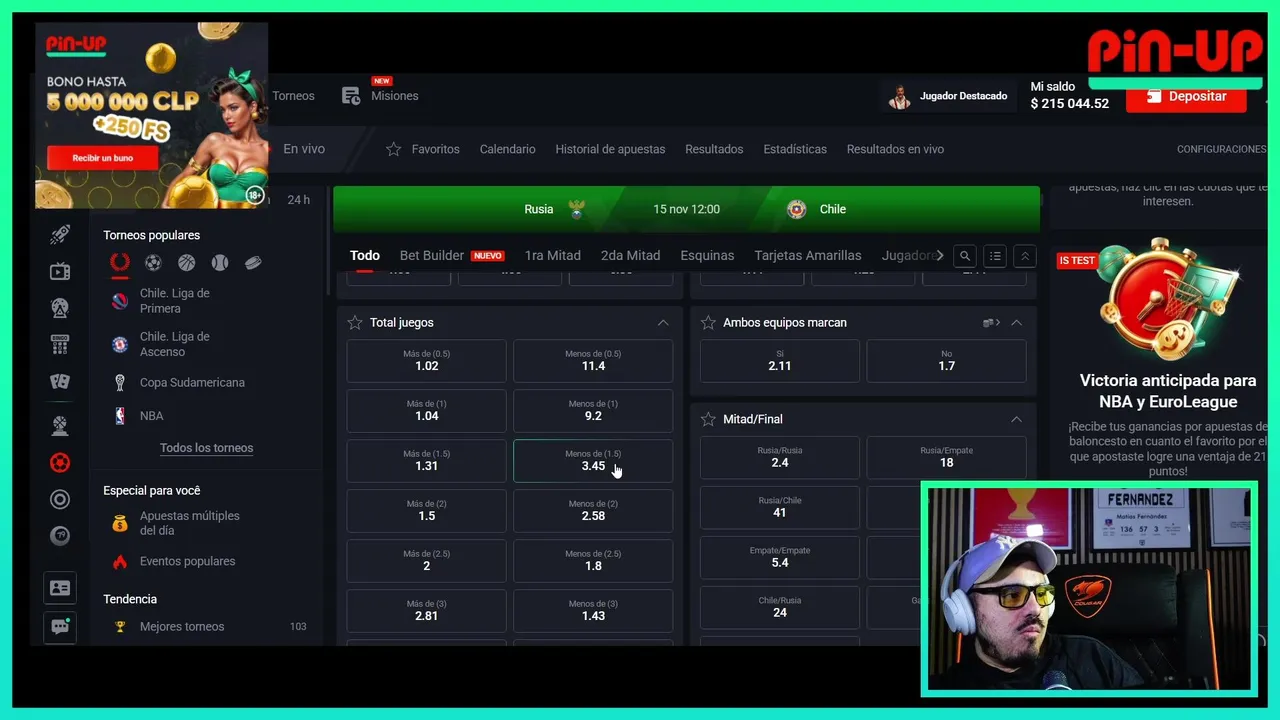
Task: Open Estadísticas in the nav bar
Action: click(x=795, y=149)
